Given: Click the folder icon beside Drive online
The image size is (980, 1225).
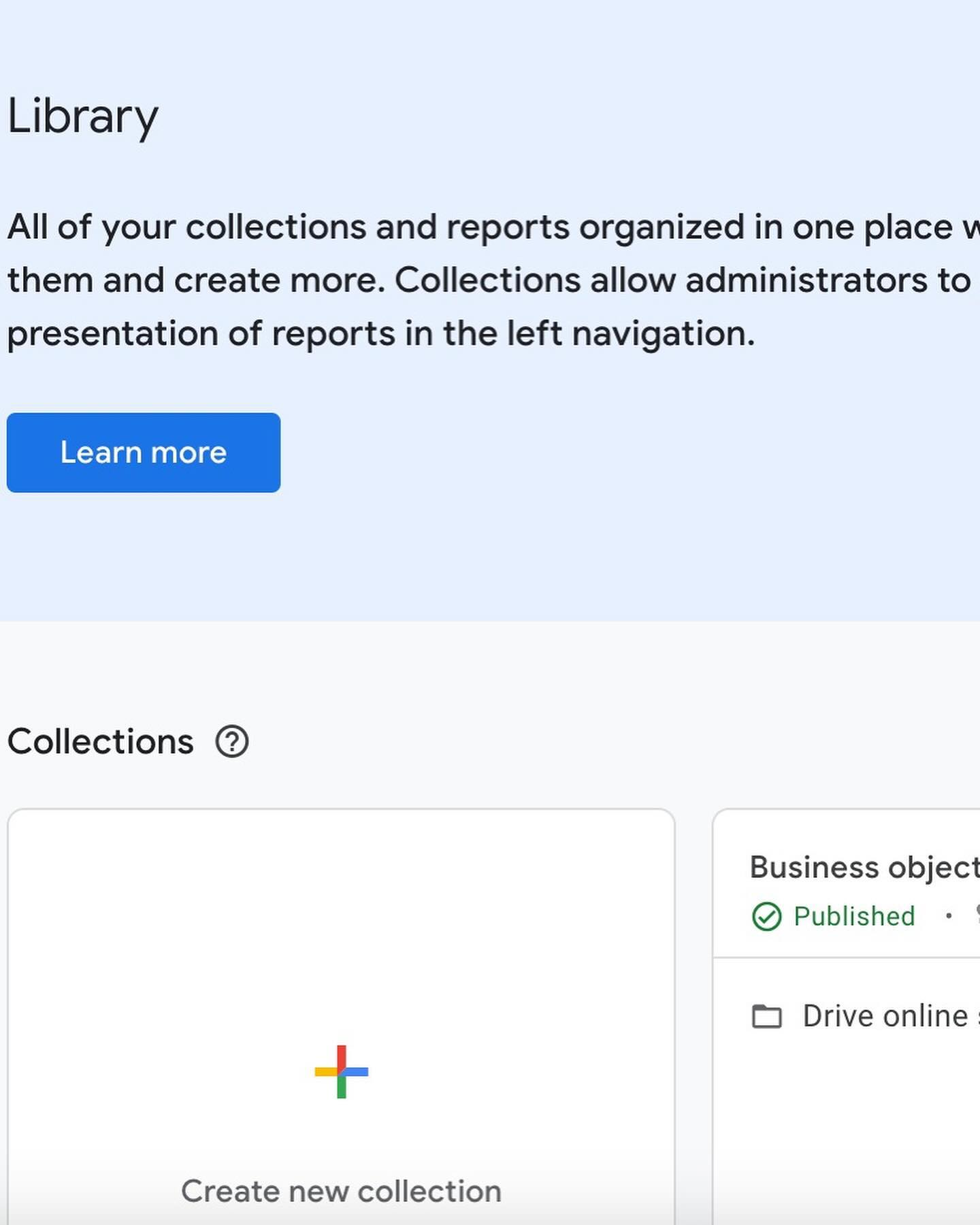Looking at the screenshot, I should [767, 1017].
